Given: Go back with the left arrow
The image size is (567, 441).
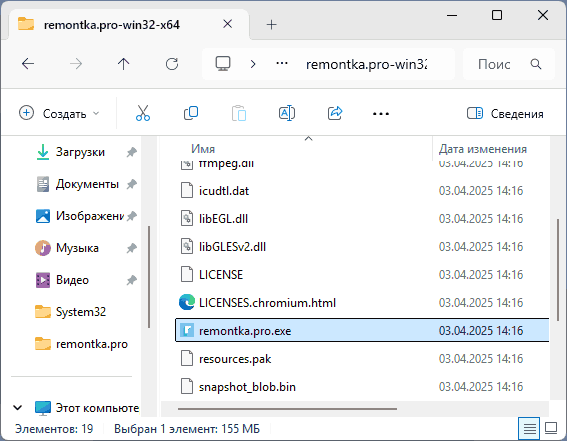Looking at the screenshot, I should (x=28, y=64).
